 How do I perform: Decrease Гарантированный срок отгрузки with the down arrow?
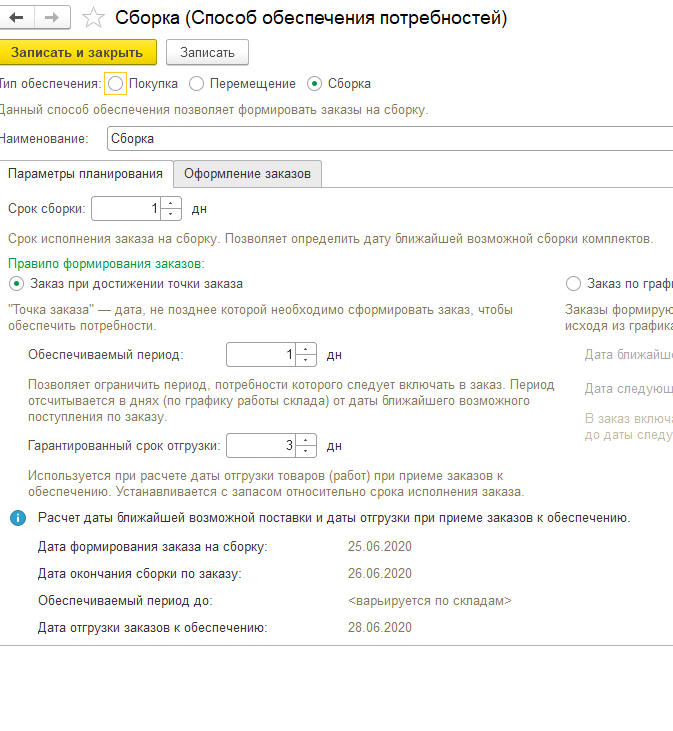[x=306, y=451]
